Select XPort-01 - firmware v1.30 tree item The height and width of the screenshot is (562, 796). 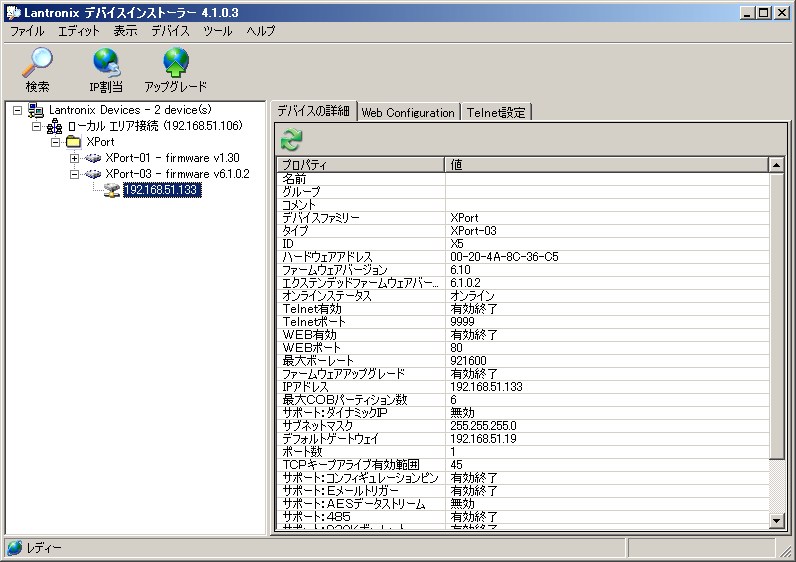173,158
